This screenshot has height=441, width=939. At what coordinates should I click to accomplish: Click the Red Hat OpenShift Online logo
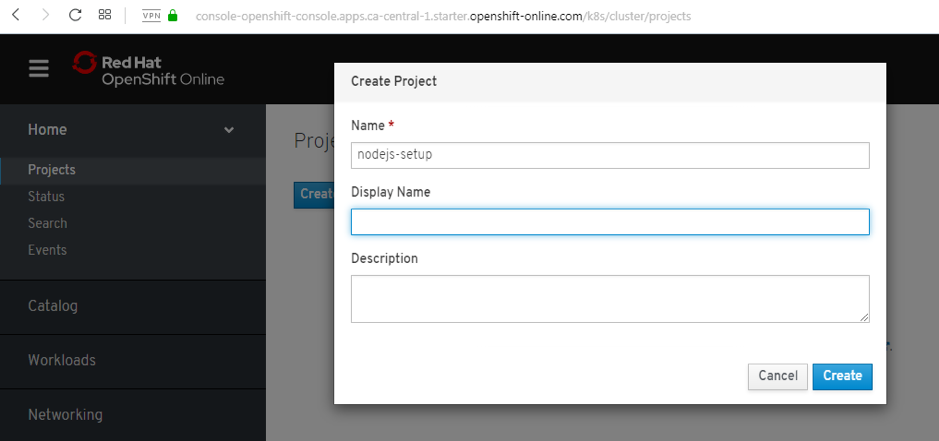[149, 70]
